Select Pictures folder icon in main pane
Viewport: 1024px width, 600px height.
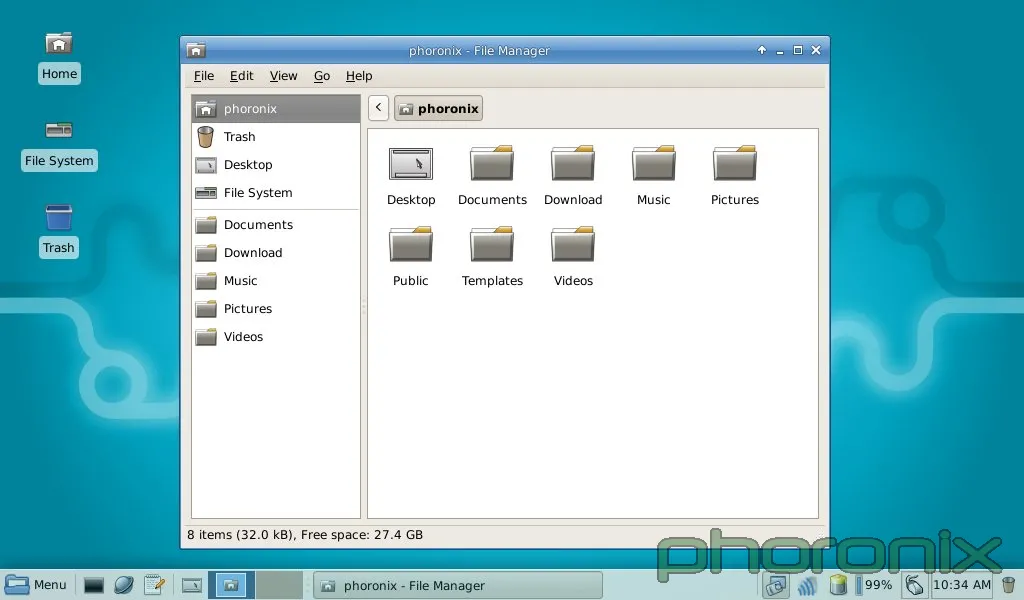[x=735, y=163]
